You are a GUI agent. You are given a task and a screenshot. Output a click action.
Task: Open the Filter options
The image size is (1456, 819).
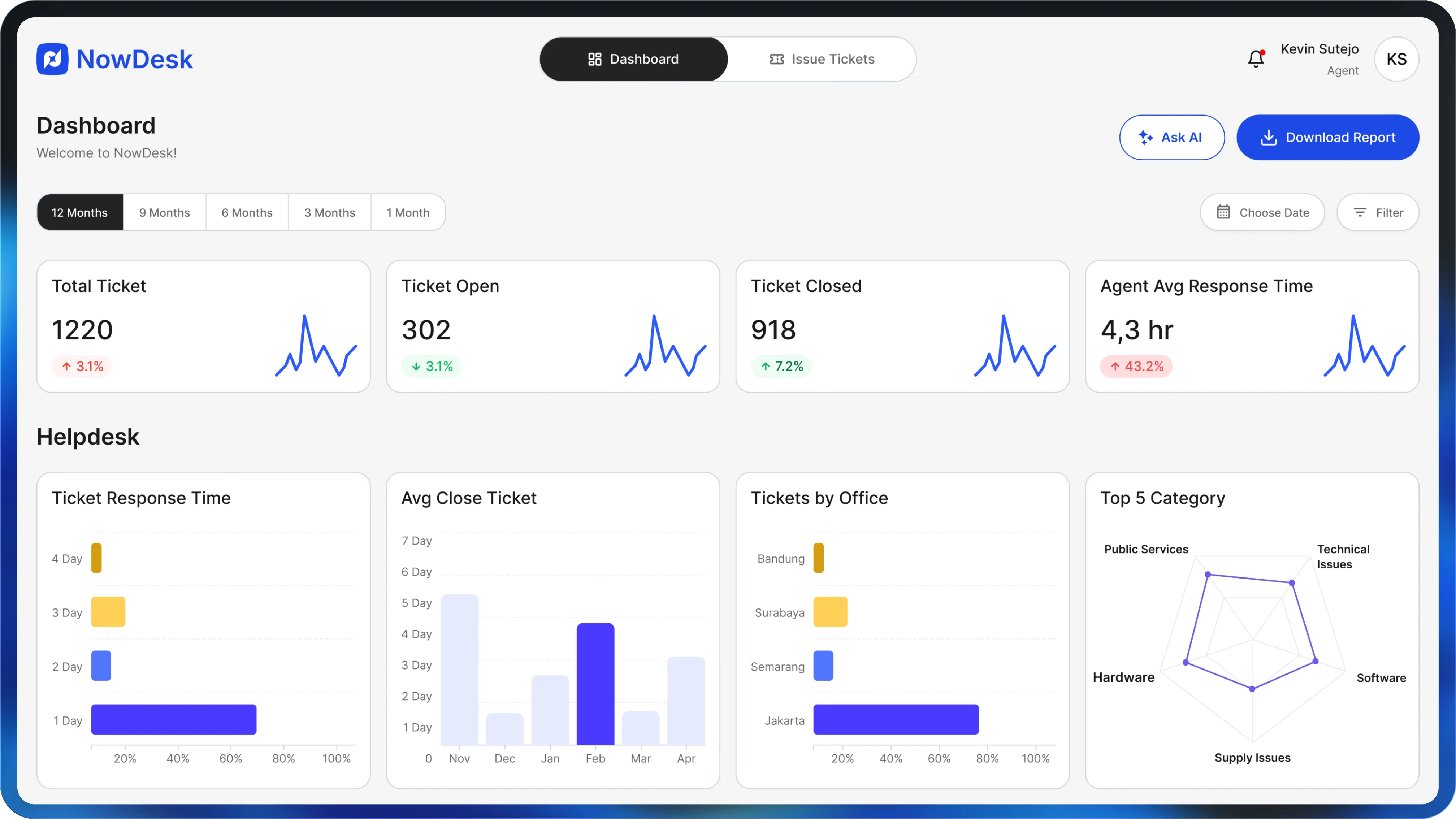(x=1377, y=213)
